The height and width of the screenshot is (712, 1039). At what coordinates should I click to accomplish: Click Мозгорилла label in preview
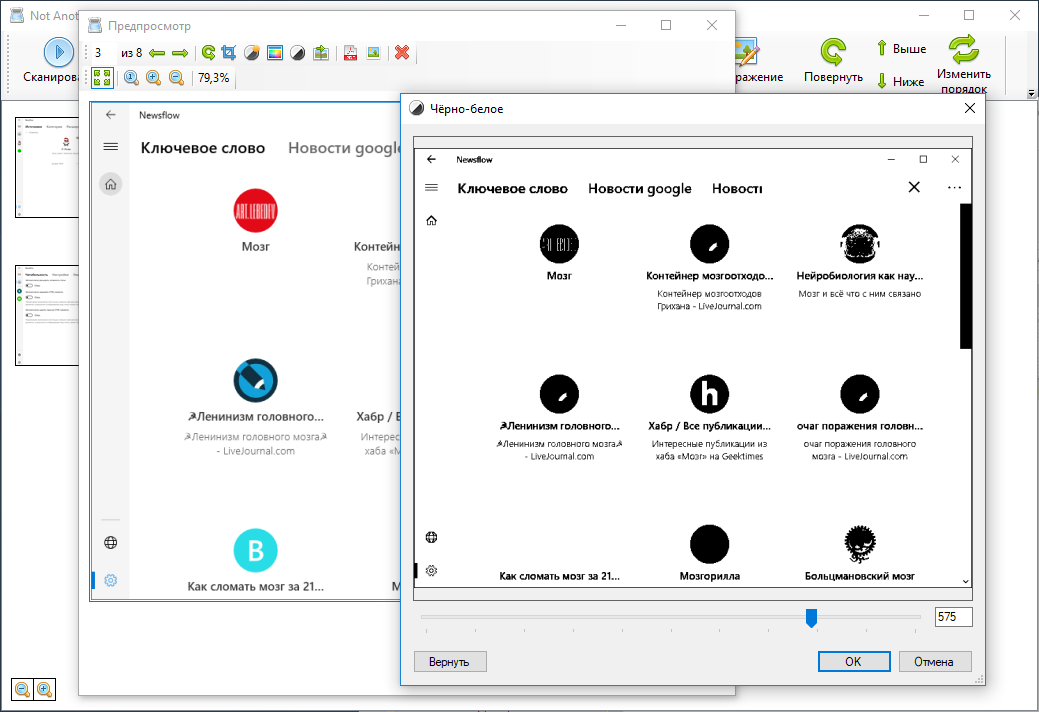click(x=710, y=576)
